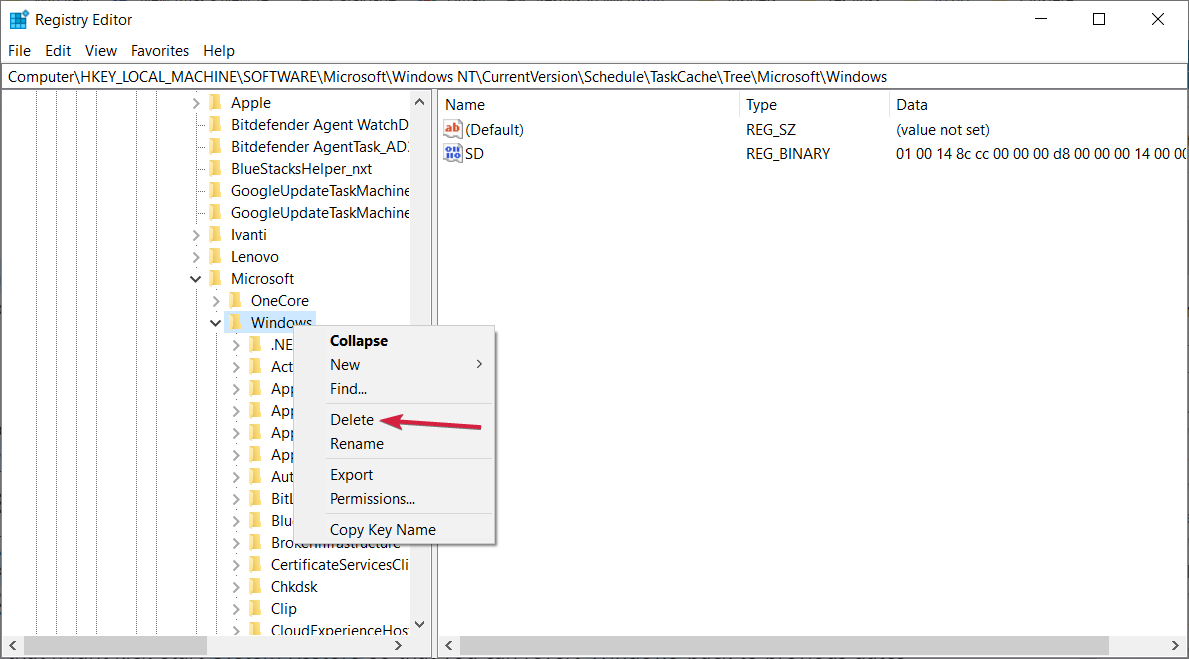Select the (Default) string value icon
This screenshot has width=1189, height=659.
[x=453, y=130]
